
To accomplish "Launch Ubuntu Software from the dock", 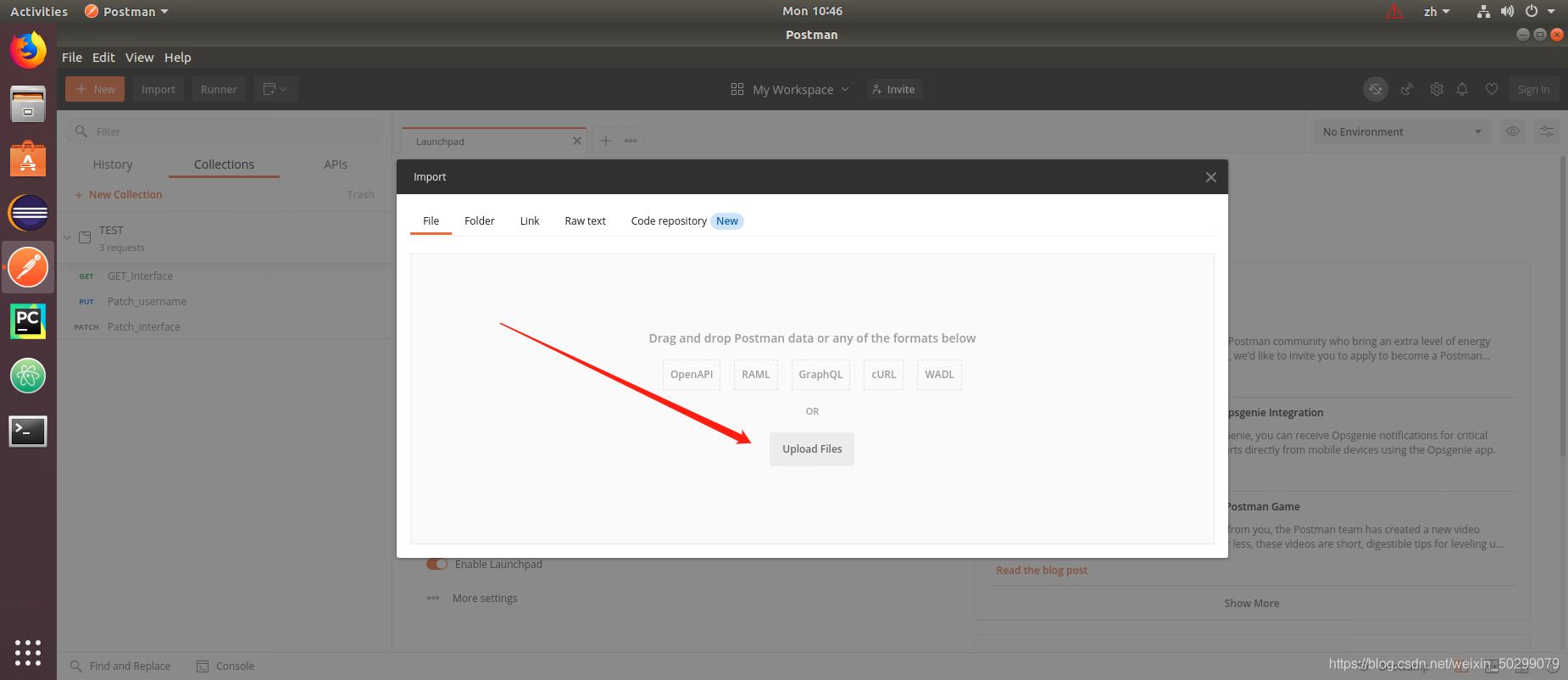I will click(x=28, y=159).
